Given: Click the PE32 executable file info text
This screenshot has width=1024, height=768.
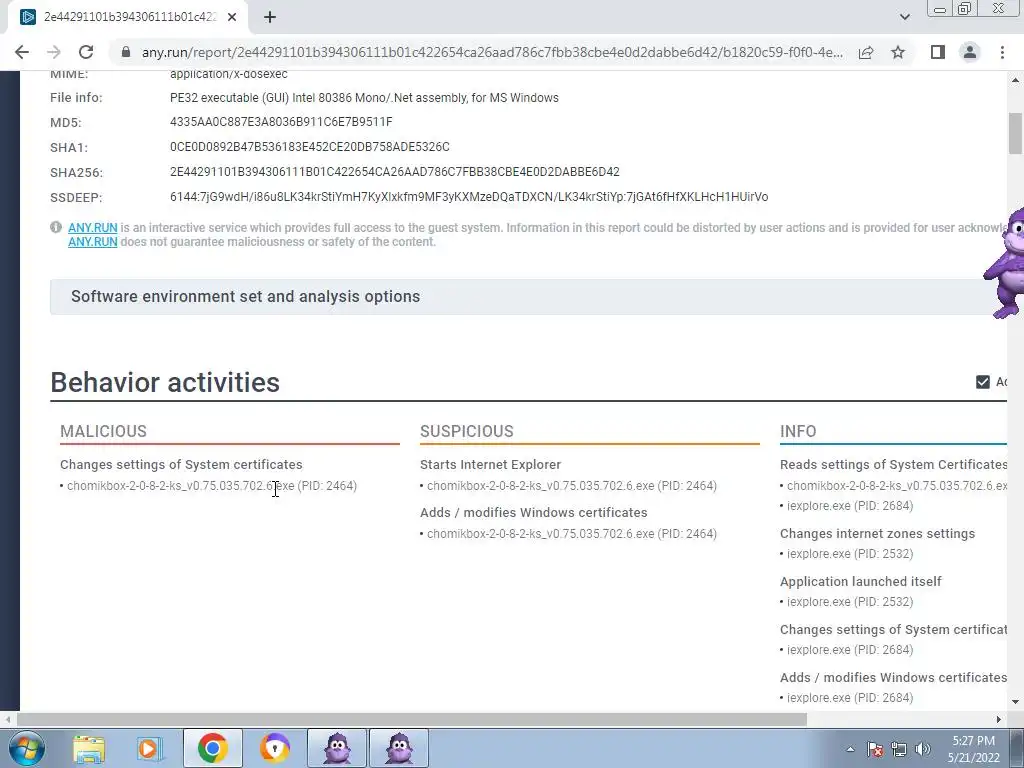Looking at the screenshot, I should click(364, 97).
